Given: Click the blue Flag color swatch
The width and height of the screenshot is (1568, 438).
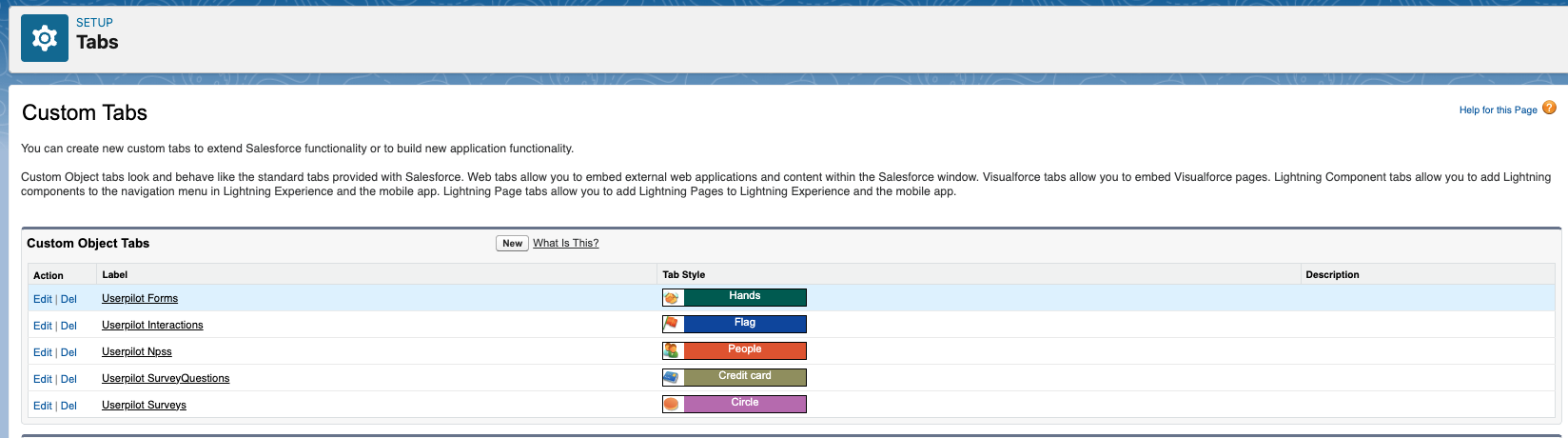Looking at the screenshot, I should coord(745,324).
